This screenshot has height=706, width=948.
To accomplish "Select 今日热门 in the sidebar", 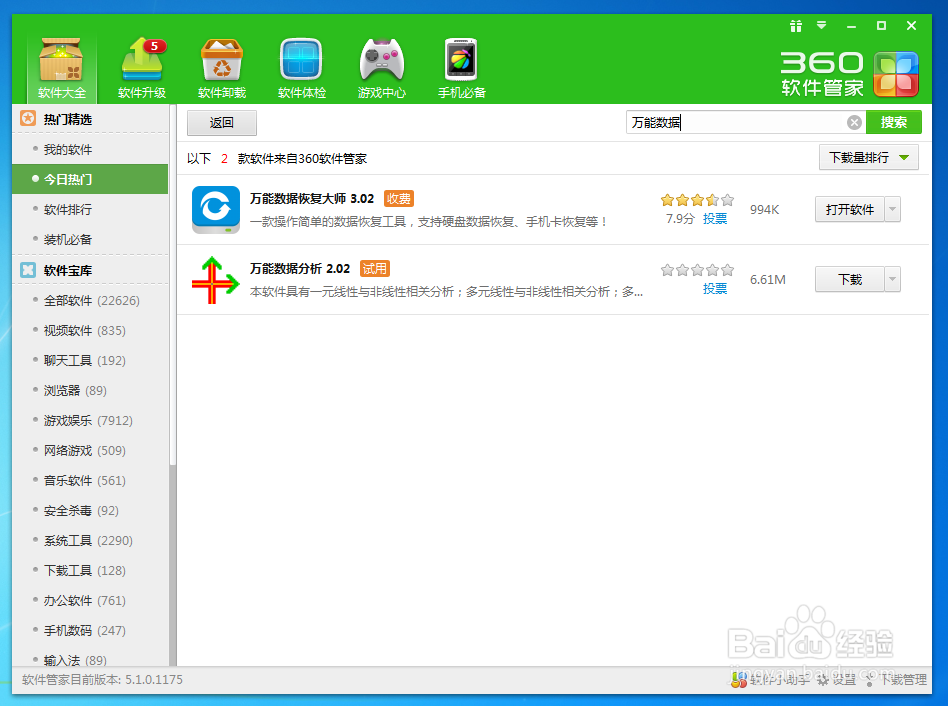I will (90, 180).
